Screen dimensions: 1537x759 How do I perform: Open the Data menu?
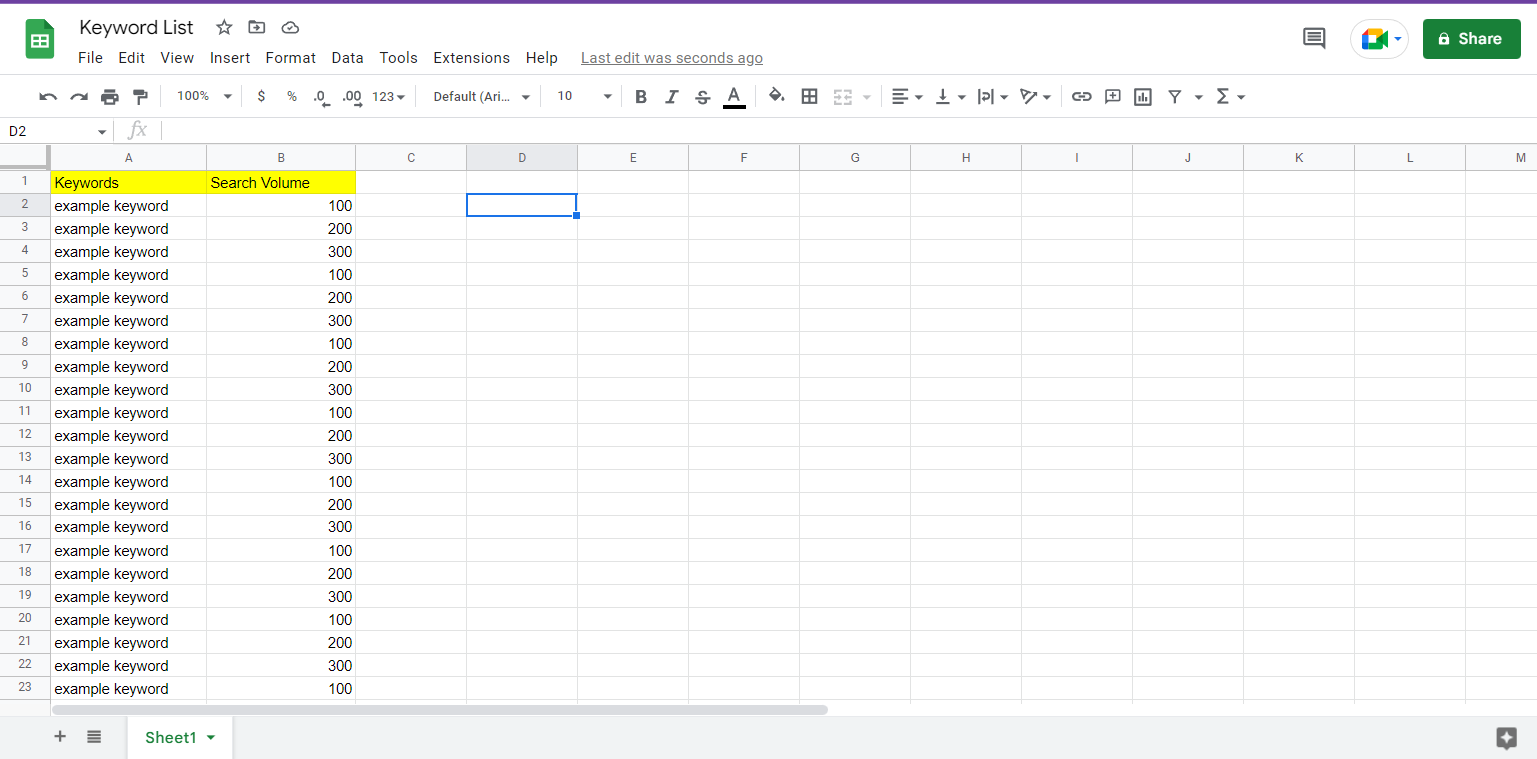click(347, 58)
